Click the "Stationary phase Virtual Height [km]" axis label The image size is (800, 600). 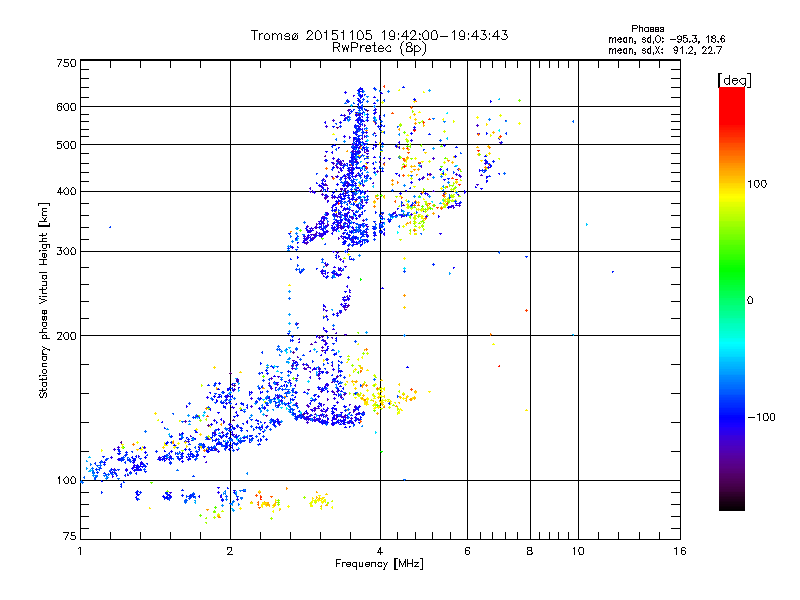pyautogui.click(x=44, y=301)
